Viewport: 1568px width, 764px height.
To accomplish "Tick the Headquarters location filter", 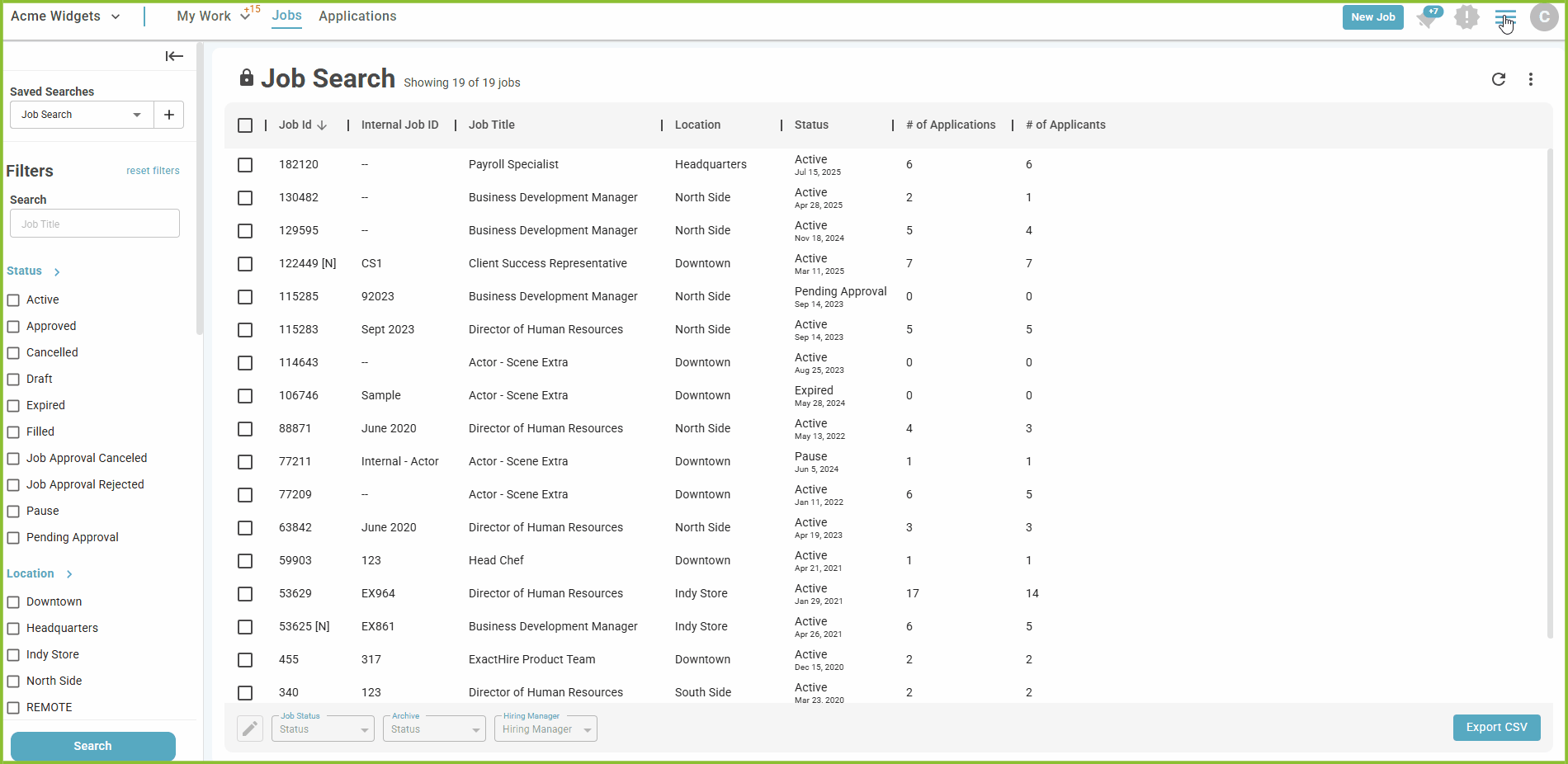I will click(13, 629).
